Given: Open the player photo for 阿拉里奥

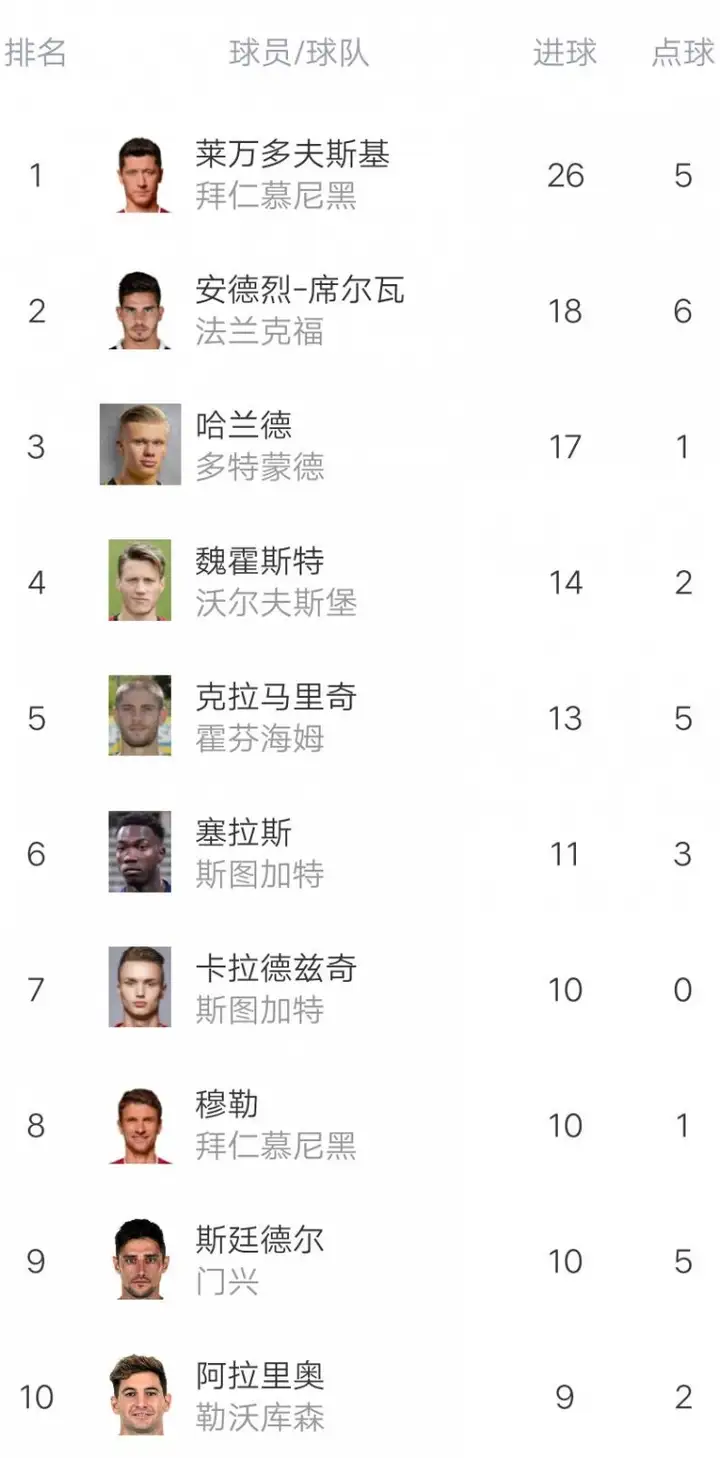Looking at the screenshot, I should [x=140, y=1395].
